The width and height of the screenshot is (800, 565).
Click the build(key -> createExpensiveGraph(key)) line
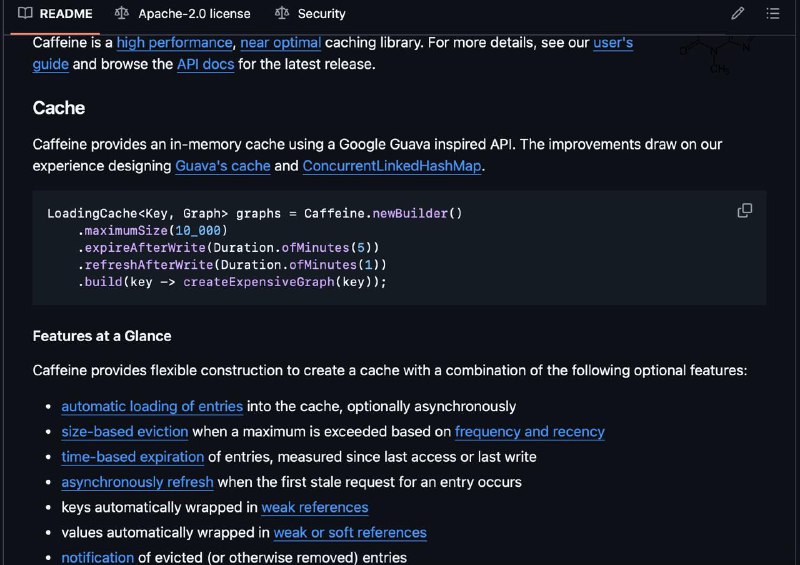232,282
